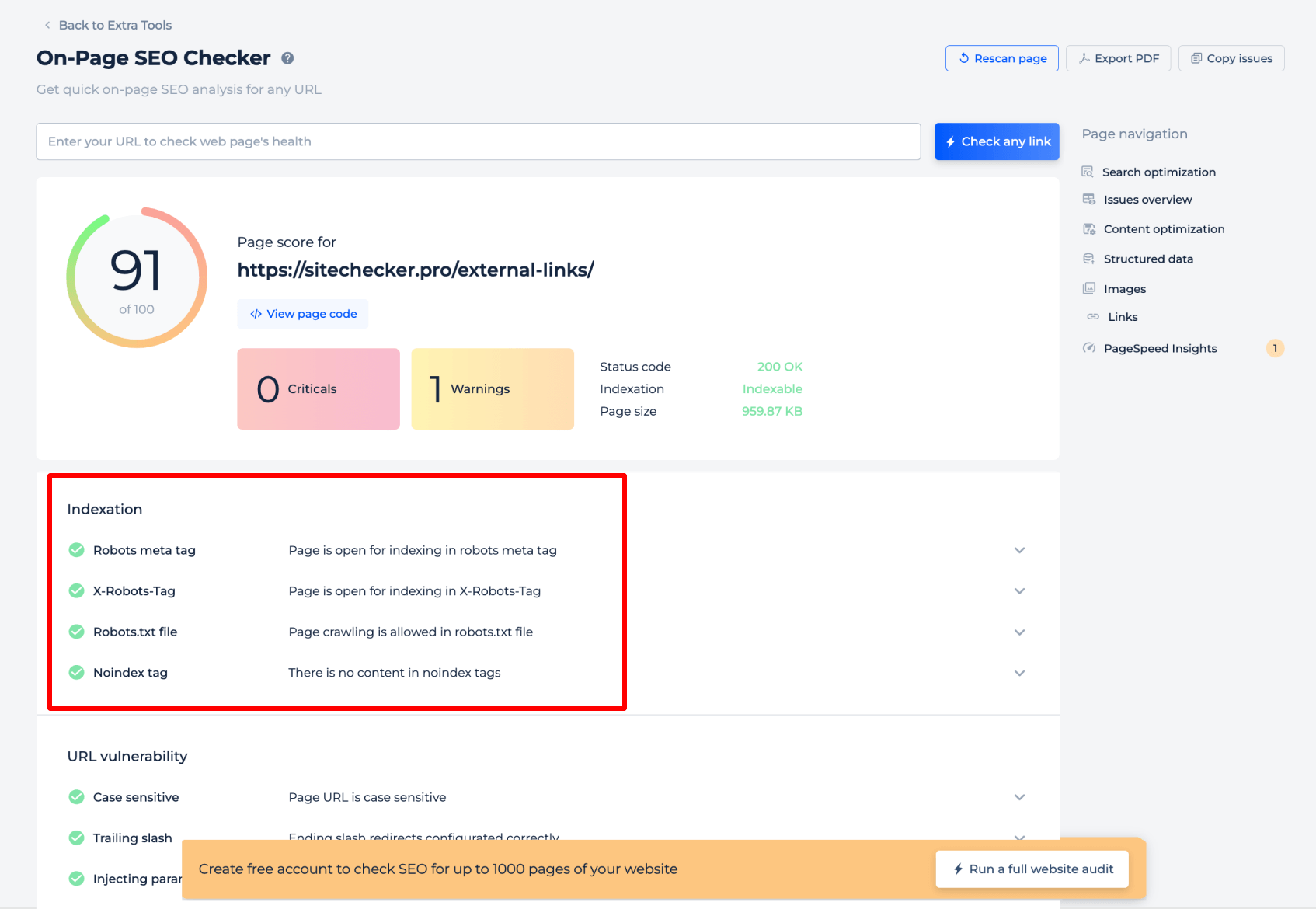
Task: Click the Issues overview navigation icon
Action: pos(1089,200)
